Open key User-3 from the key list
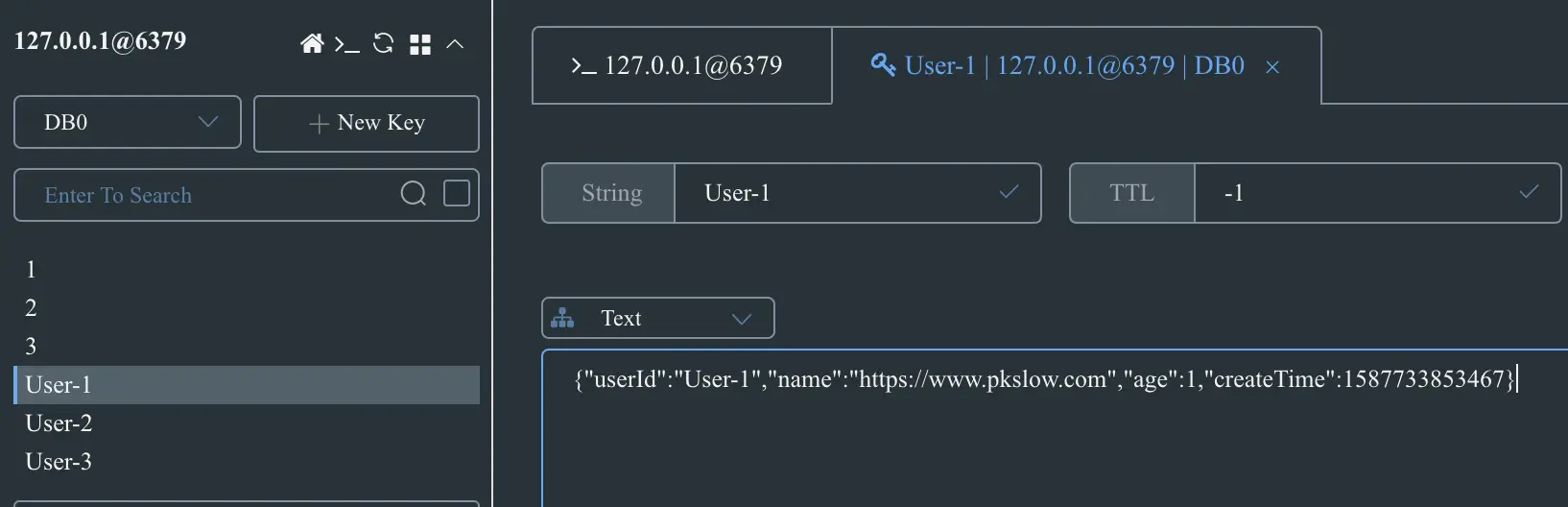The width and height of the screenshot is (1568, 507). (59, 461)
